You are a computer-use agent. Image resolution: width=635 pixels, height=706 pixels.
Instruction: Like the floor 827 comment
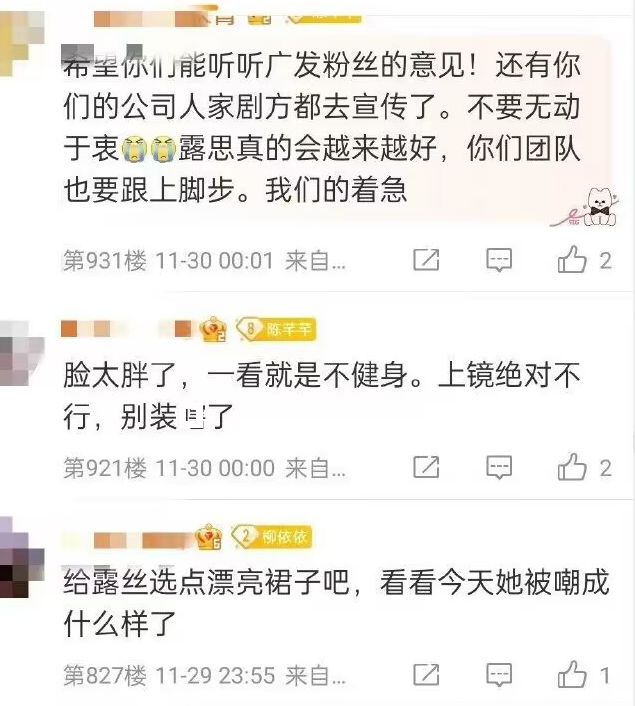click(572, 674)
